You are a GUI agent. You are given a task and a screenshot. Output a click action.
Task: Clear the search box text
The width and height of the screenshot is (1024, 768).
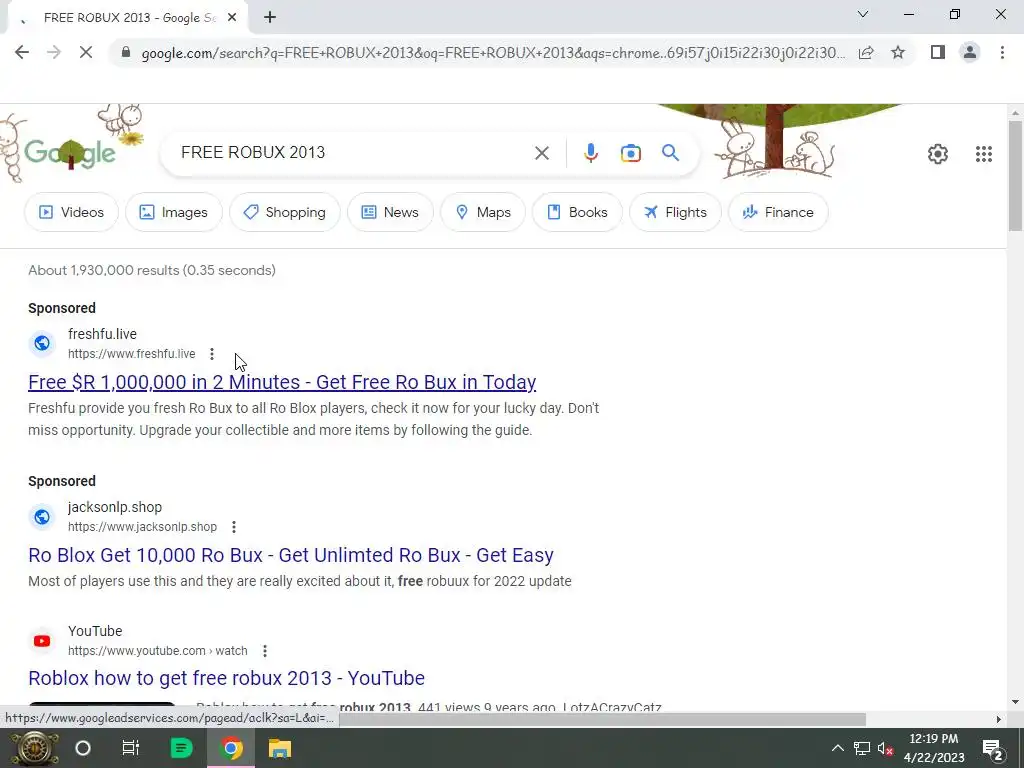[541, 153]
